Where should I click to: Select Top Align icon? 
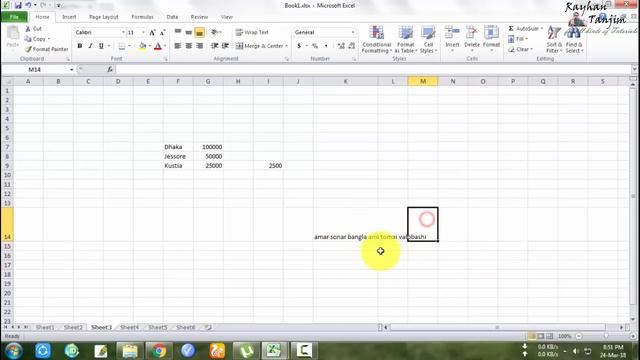178,32
